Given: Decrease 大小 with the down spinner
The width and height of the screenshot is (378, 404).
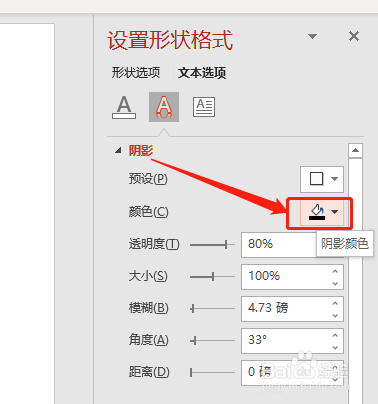Looking at the screenshot, I should click(x=335, y=283).
